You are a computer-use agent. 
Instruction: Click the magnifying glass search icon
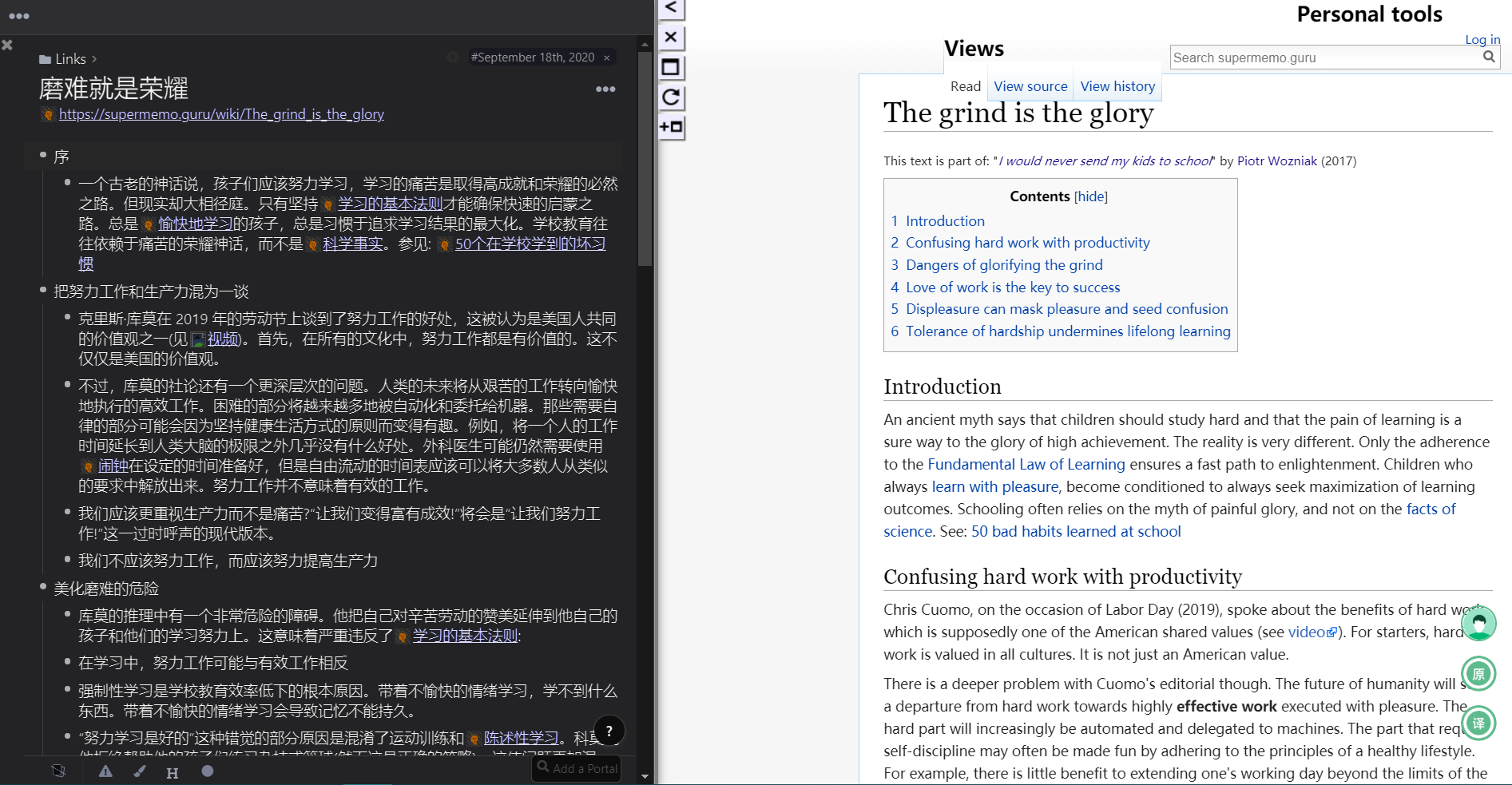(x=1490, y=57)
